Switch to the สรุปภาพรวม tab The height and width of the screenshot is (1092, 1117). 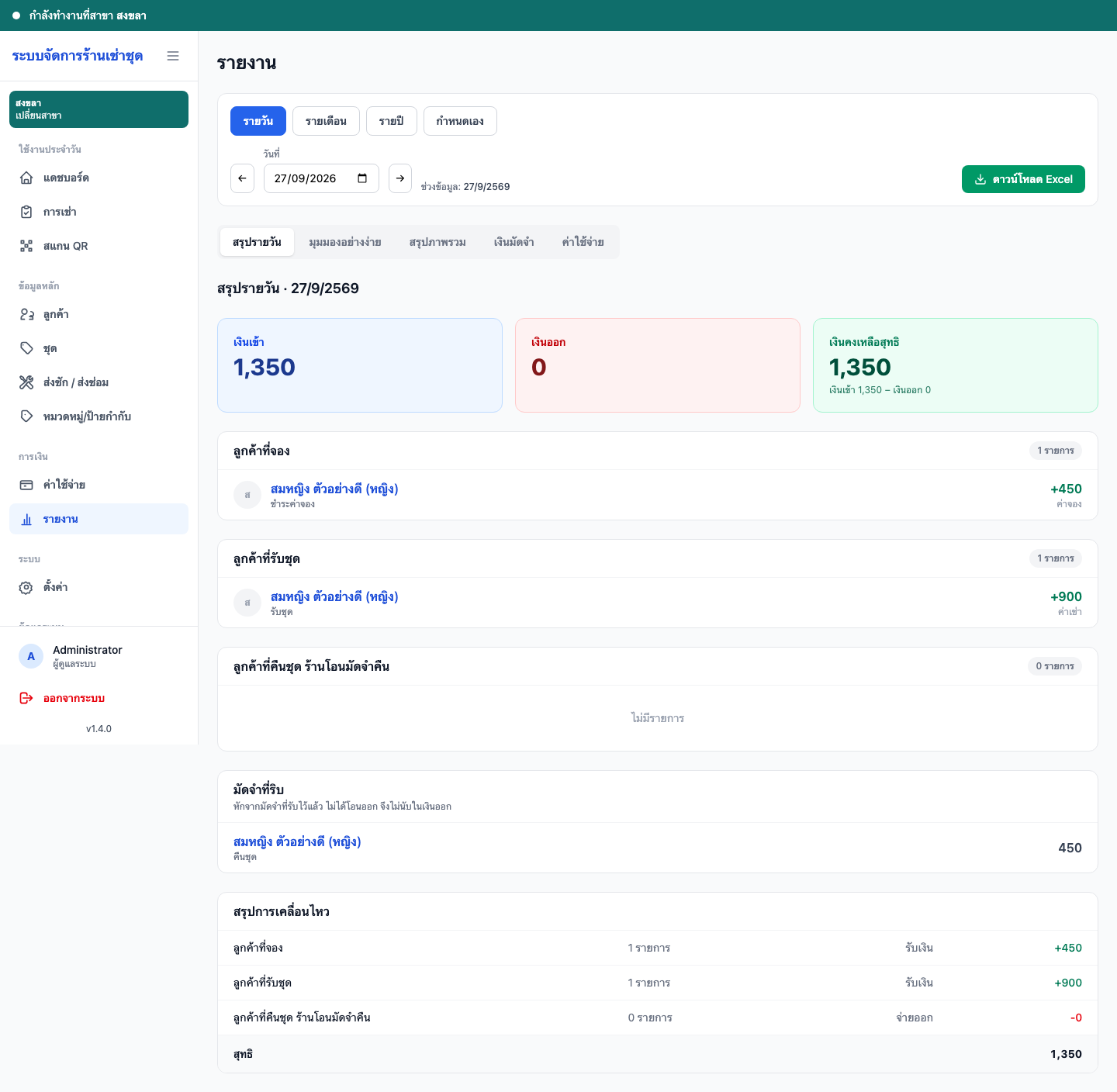[x=437, y=242]
